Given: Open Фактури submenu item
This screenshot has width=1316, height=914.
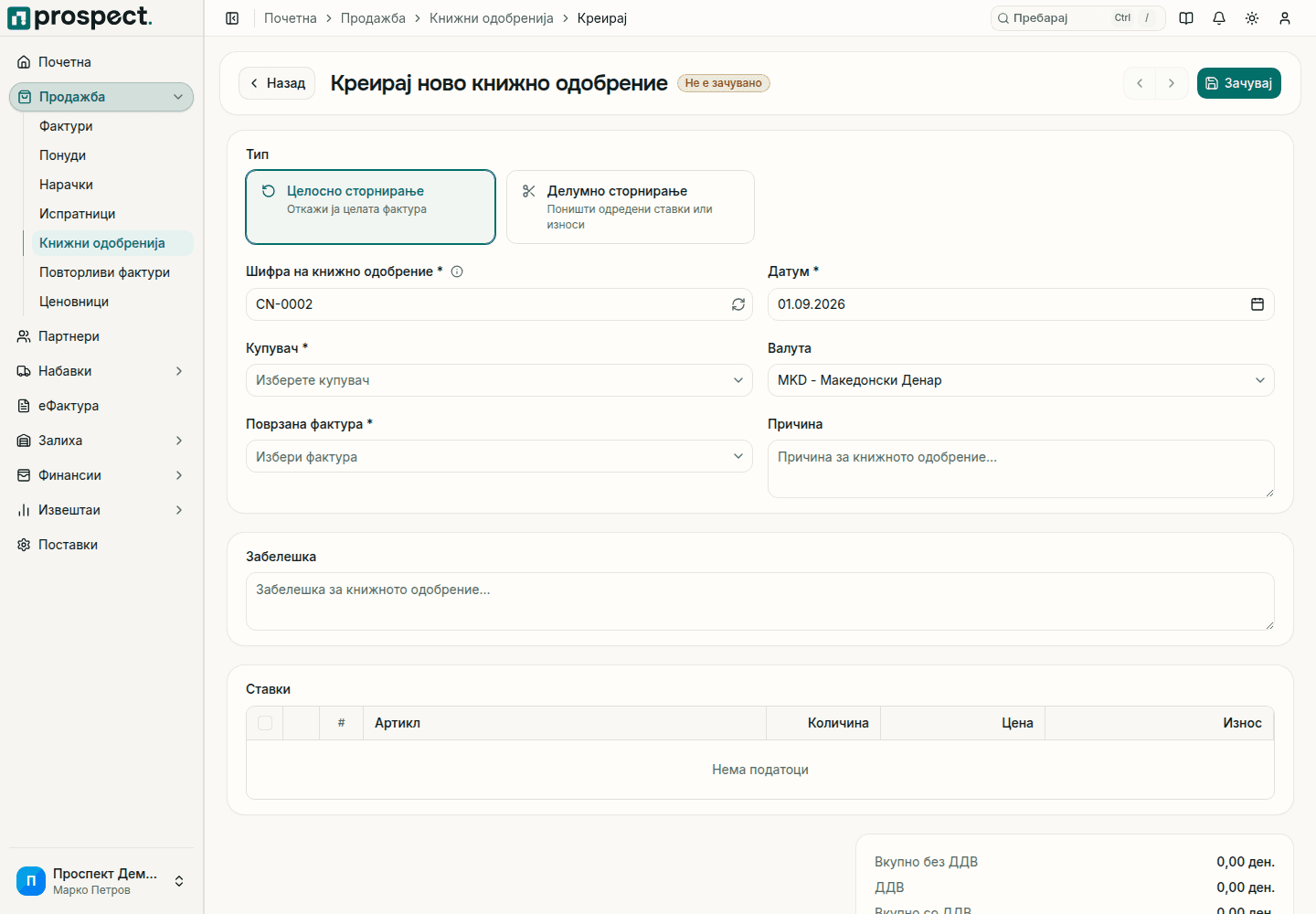Looking at the screenshot, I should pos(112,126).
